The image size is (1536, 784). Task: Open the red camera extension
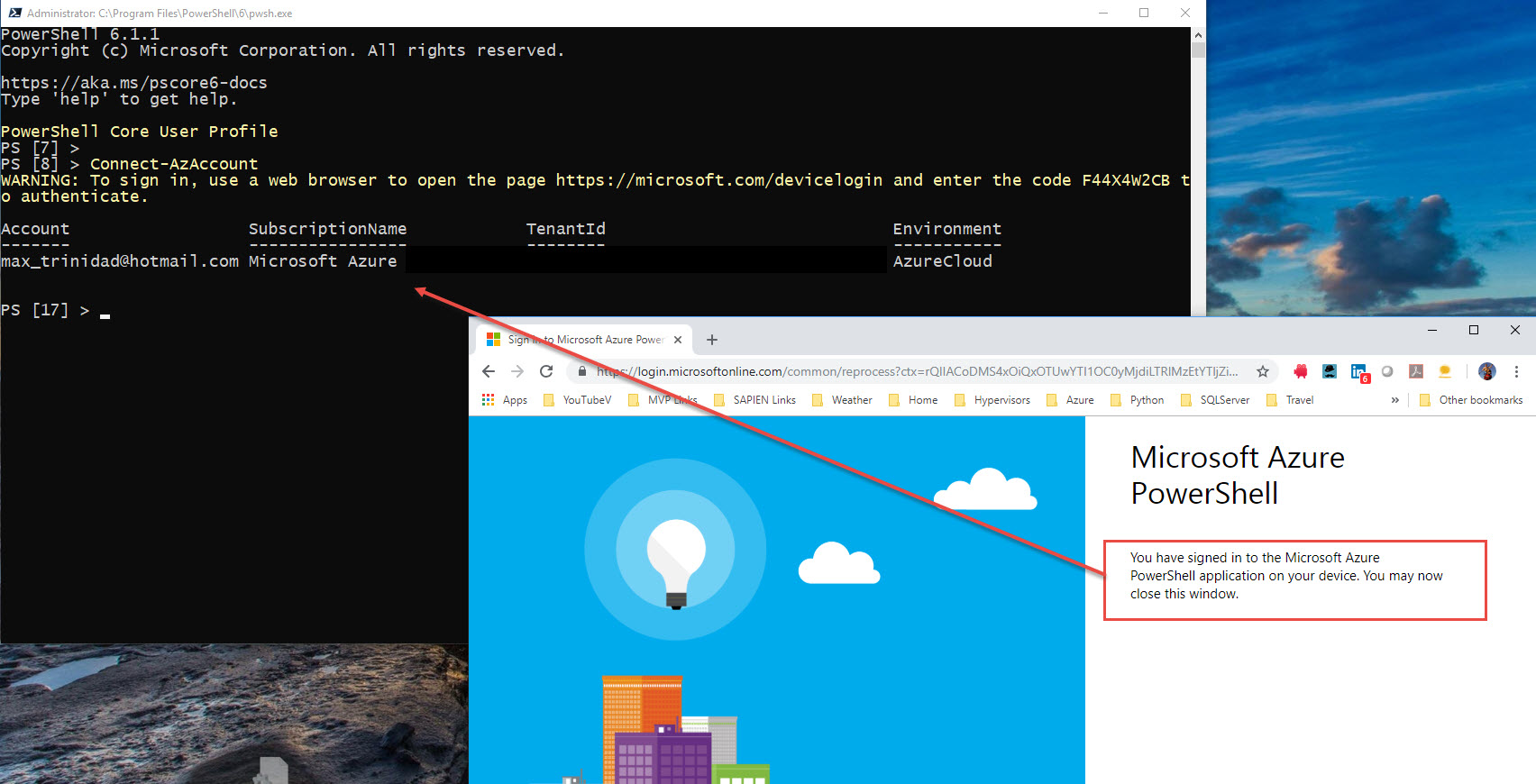[1301, 371]
